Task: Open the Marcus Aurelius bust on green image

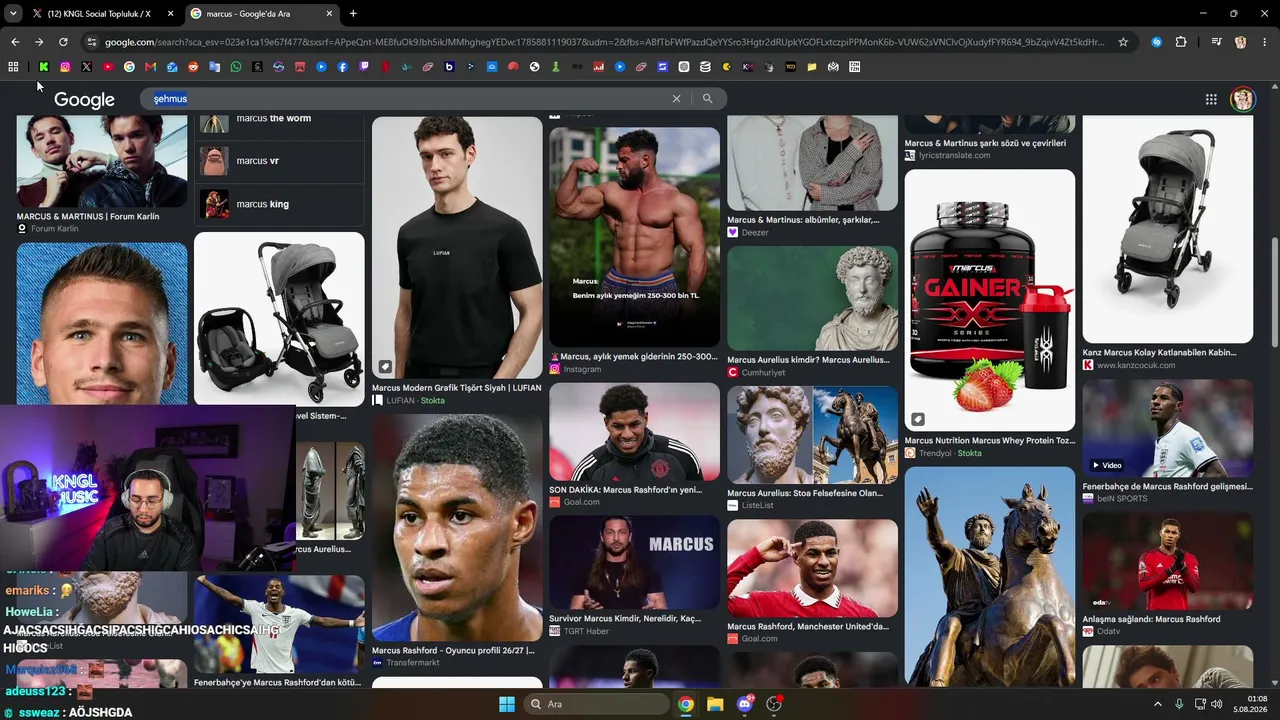Action: tap(812, 298)
